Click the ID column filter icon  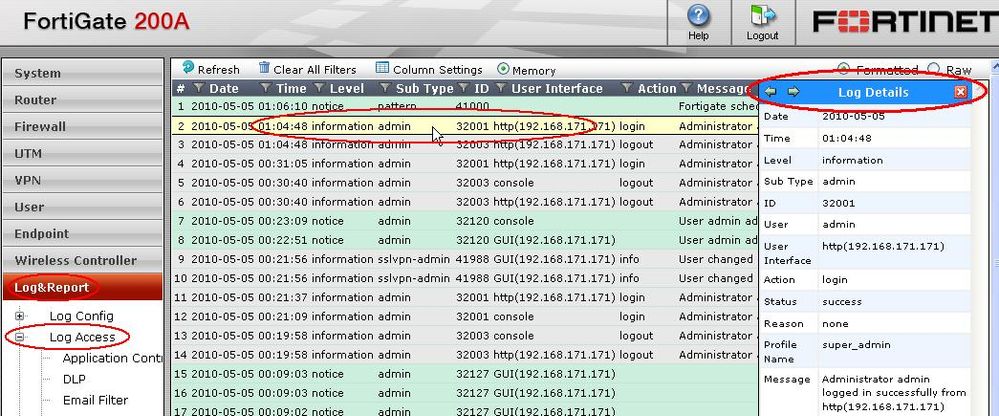464,88
